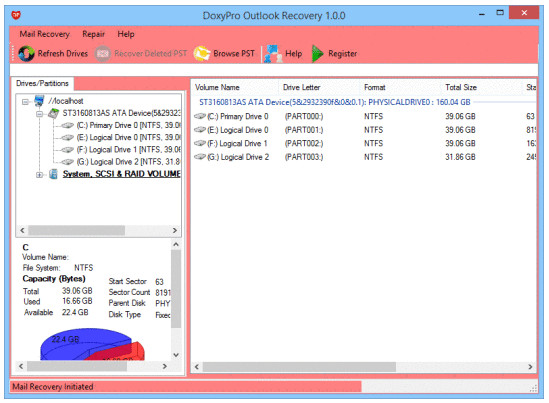Open the Mail Recovery menu
Image resolution: width=549 pixels, height=403 pixels.
click(x=44, y=34)
